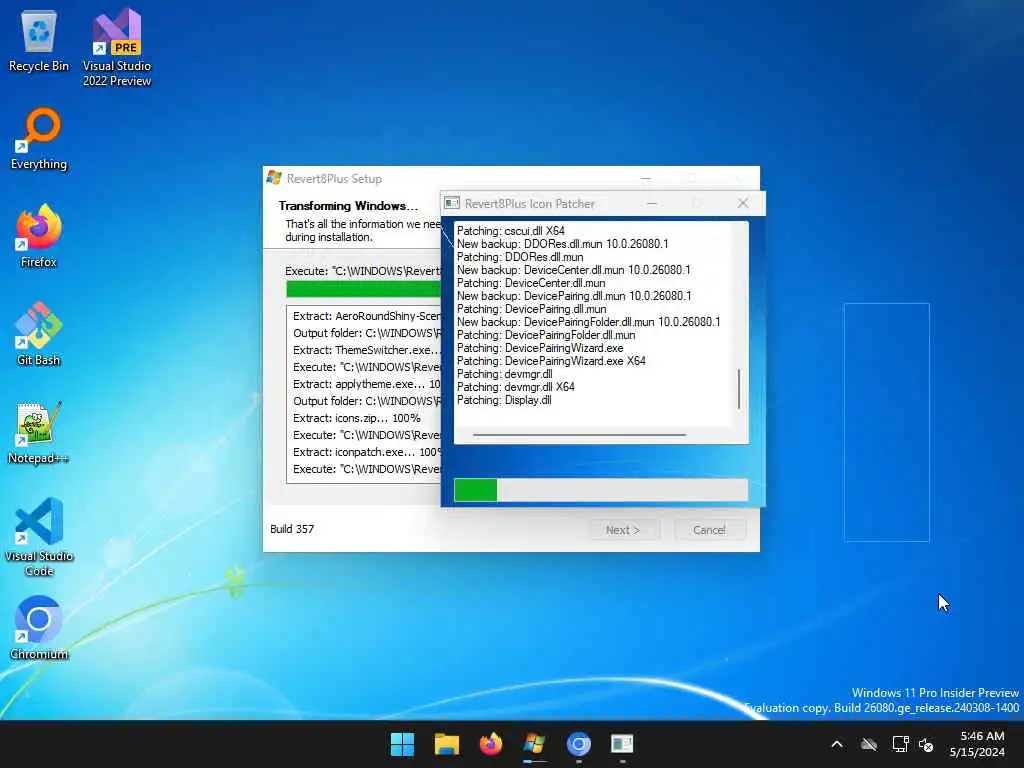Select 'Patching: DeviceCenter.dll.mun' log line

click(x=531, y=283)
